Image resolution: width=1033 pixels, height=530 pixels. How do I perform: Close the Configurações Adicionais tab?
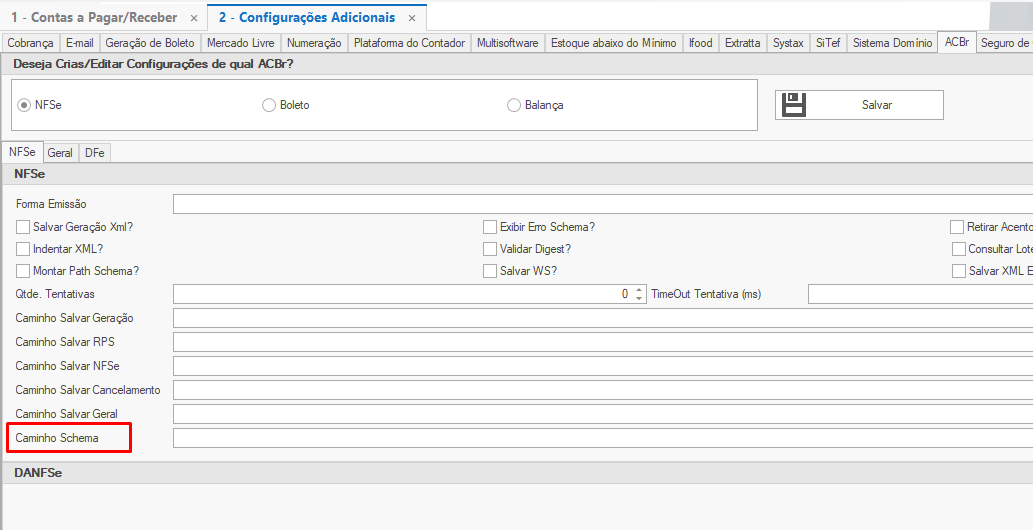411,18
